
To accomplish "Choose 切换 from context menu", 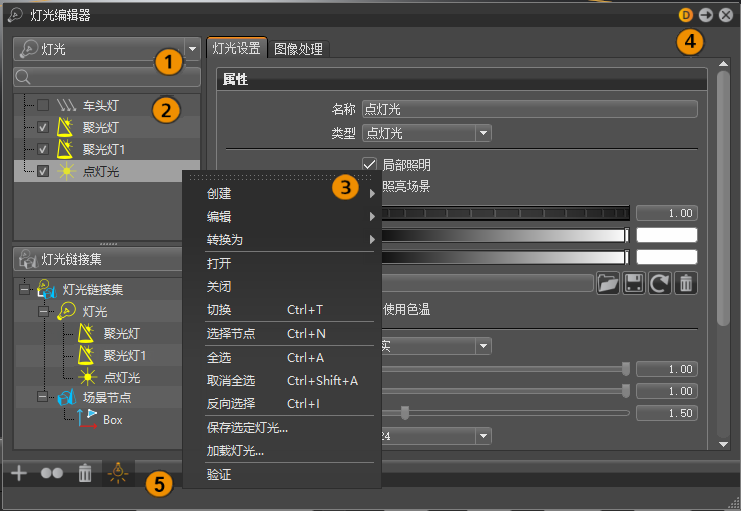I will coord(282,310).
